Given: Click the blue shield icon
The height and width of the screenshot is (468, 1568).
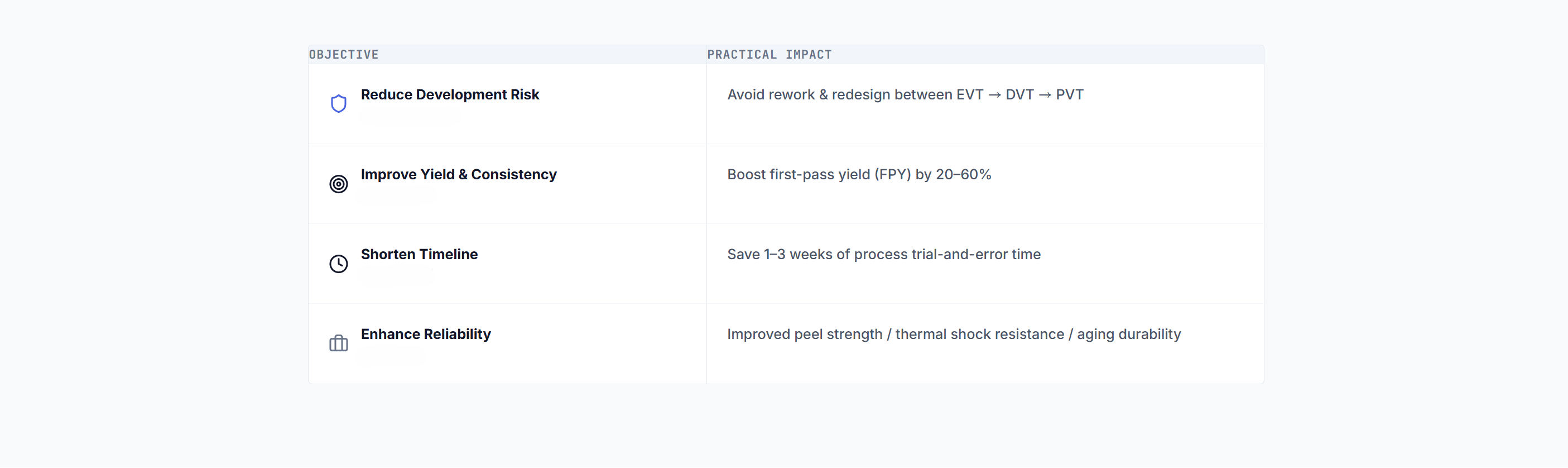Looking at the screenshot, I should [339, 103].
